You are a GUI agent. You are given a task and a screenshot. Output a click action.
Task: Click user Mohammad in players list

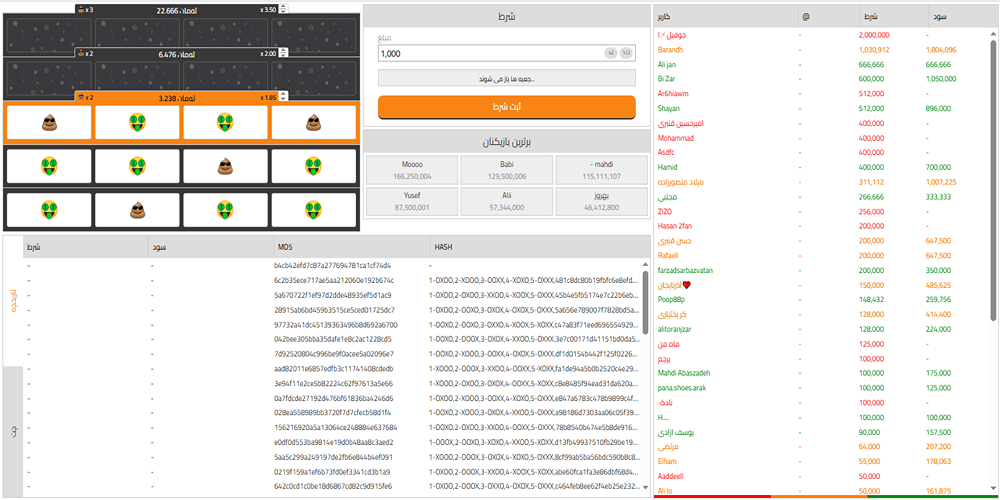(x=675, y=138)
